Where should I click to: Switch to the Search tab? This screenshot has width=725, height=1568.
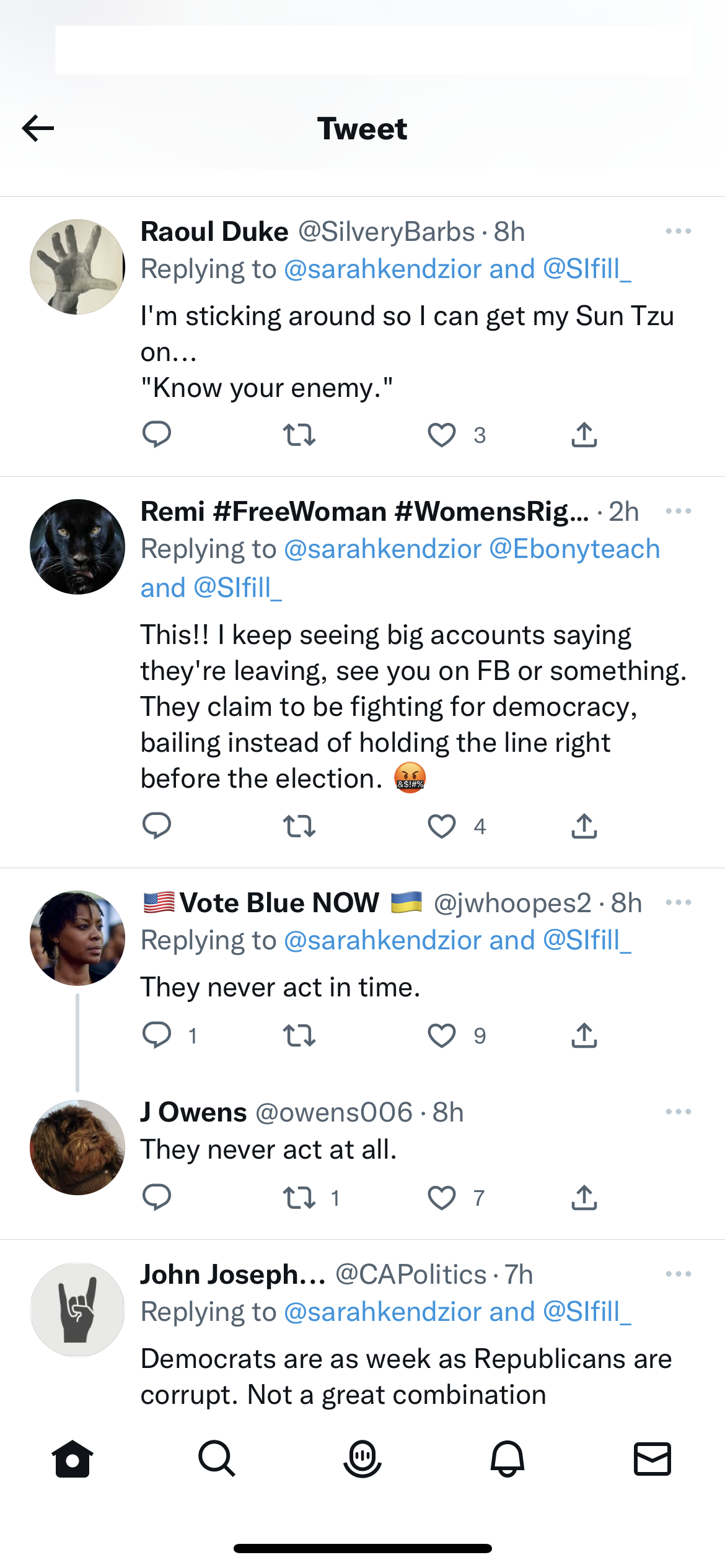[217, 1459]
